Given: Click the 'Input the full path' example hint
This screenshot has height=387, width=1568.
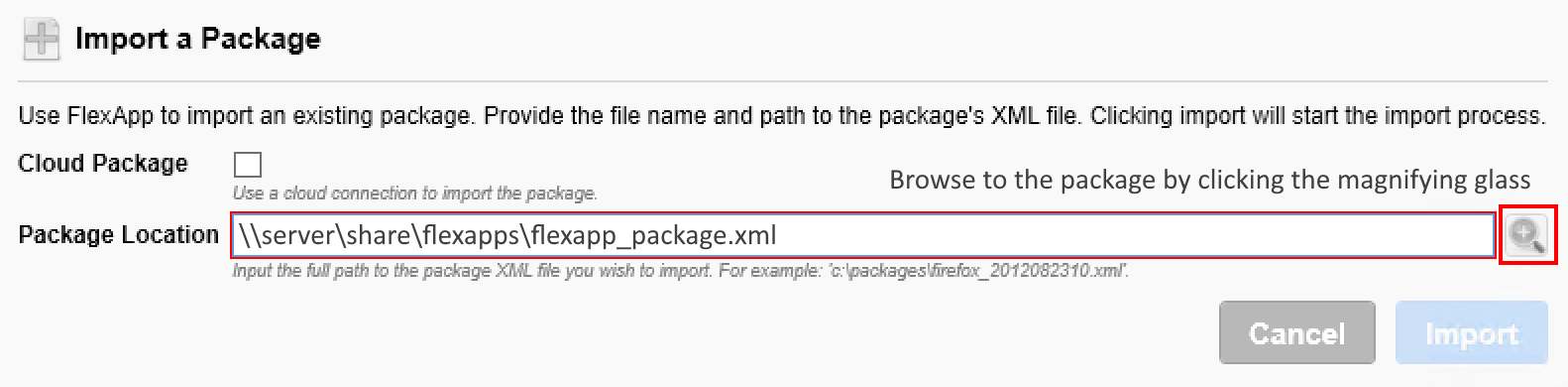Looking at the screenshot, I should tap(681, 270).
